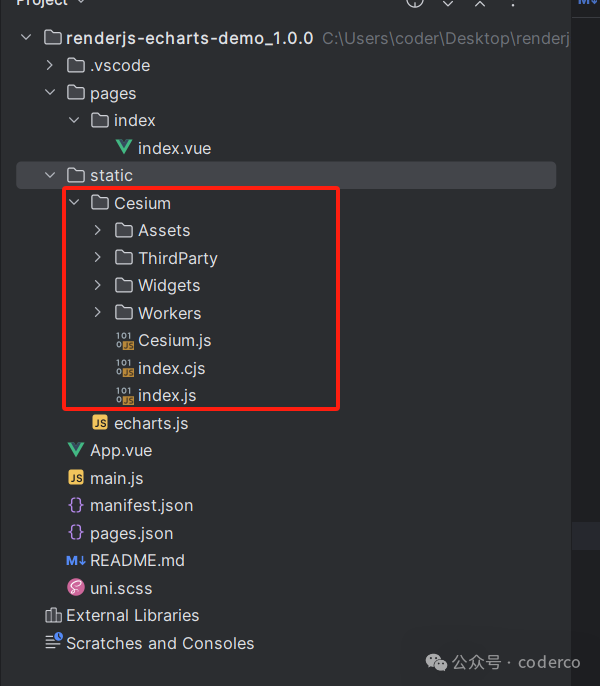Click the External Libraries icon
Viewport: 600px width, 686px height.
54,615
